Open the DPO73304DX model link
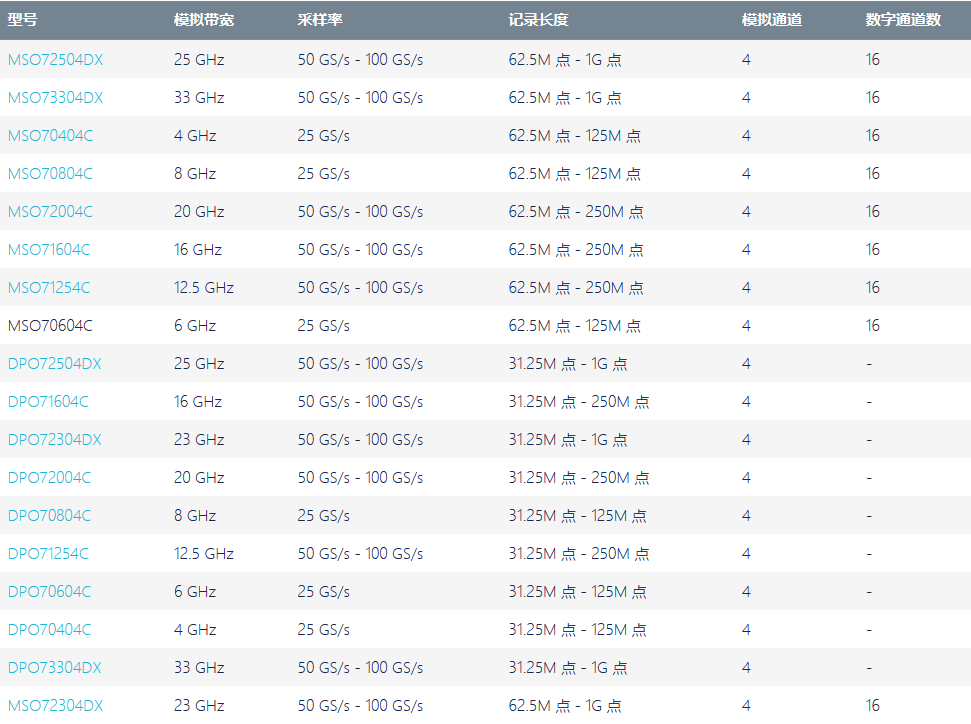Screen dimensions: 971x724 tap(54, 668)
